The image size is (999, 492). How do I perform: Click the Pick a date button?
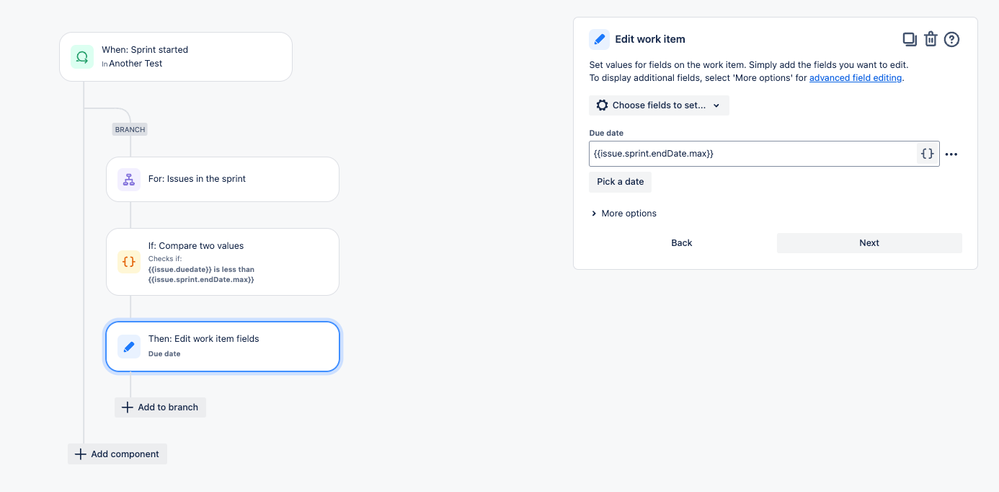pos(620,182)
